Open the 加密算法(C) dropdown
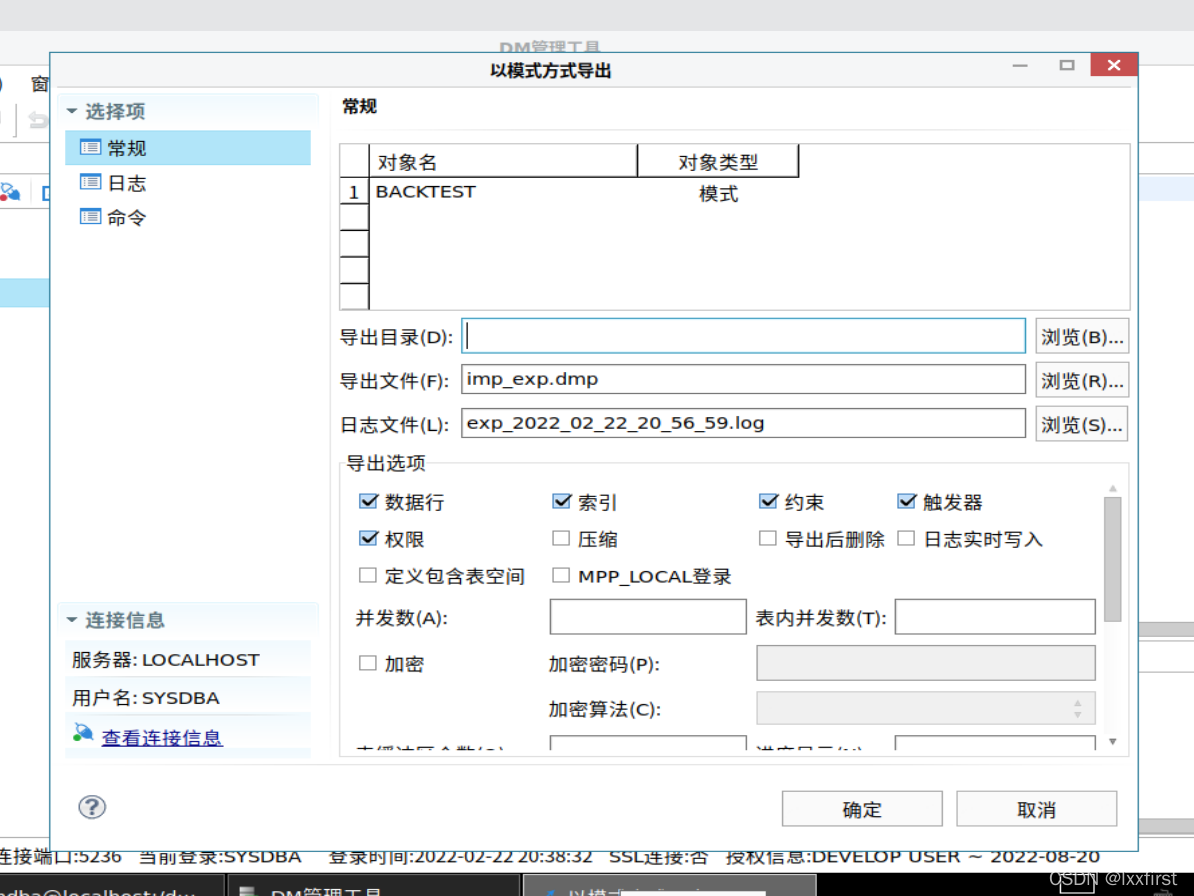1194x896 pixels. click(x=926, y=709)
